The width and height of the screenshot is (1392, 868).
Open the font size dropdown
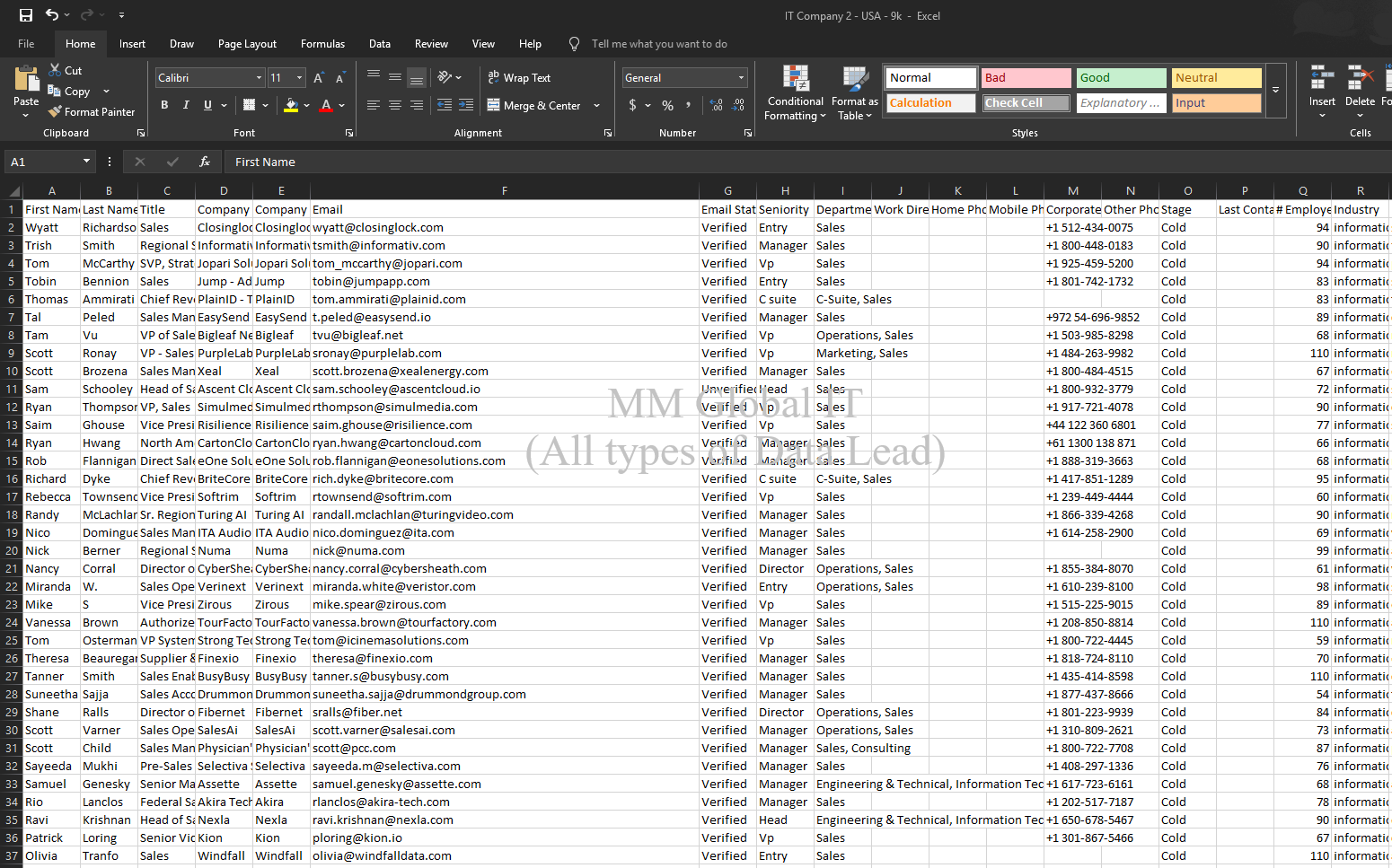tap(300, 78)
